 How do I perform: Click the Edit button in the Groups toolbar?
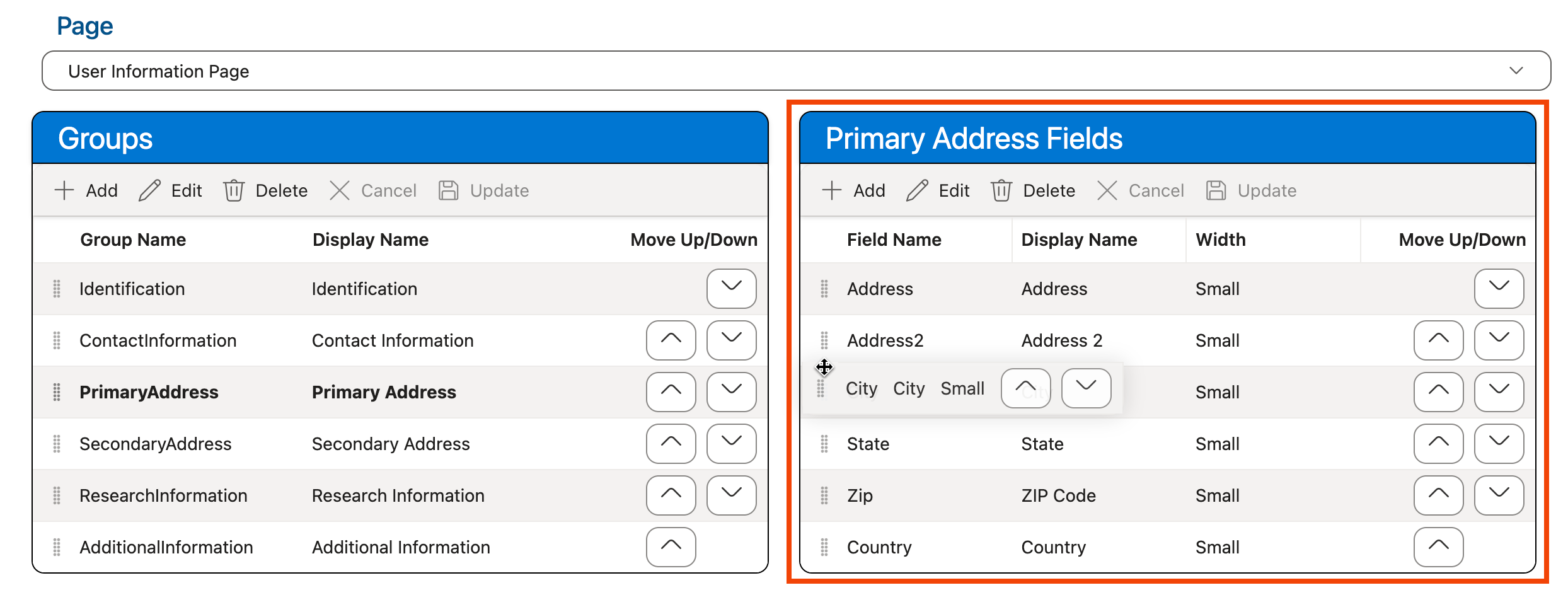click(170, 190)
